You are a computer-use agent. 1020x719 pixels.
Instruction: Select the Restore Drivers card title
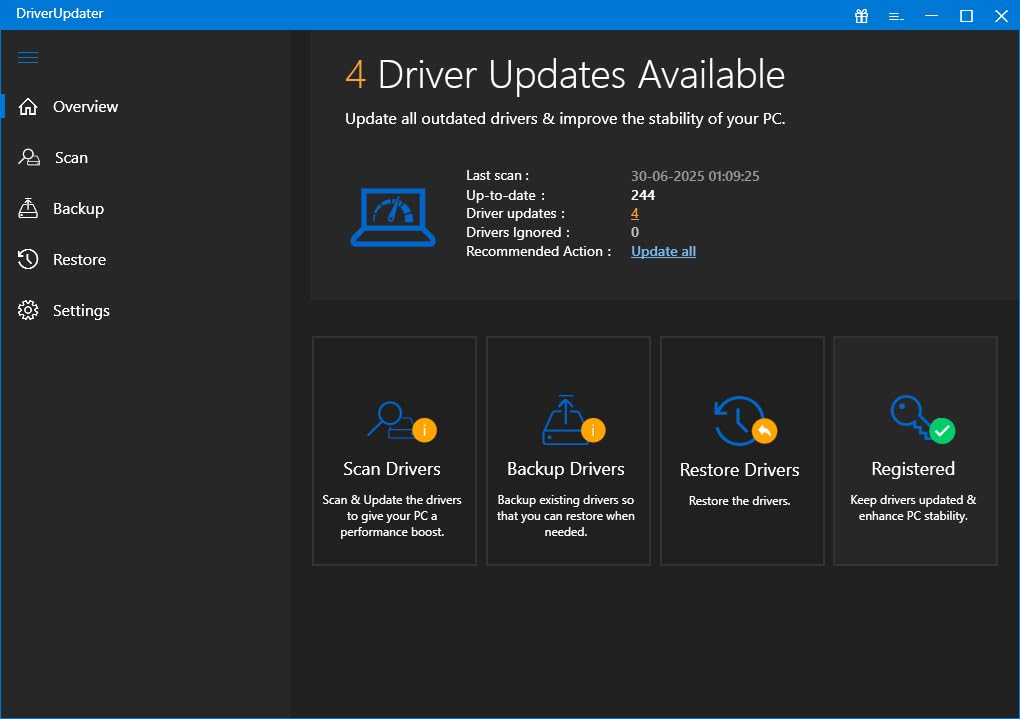[x=739, y=470]
